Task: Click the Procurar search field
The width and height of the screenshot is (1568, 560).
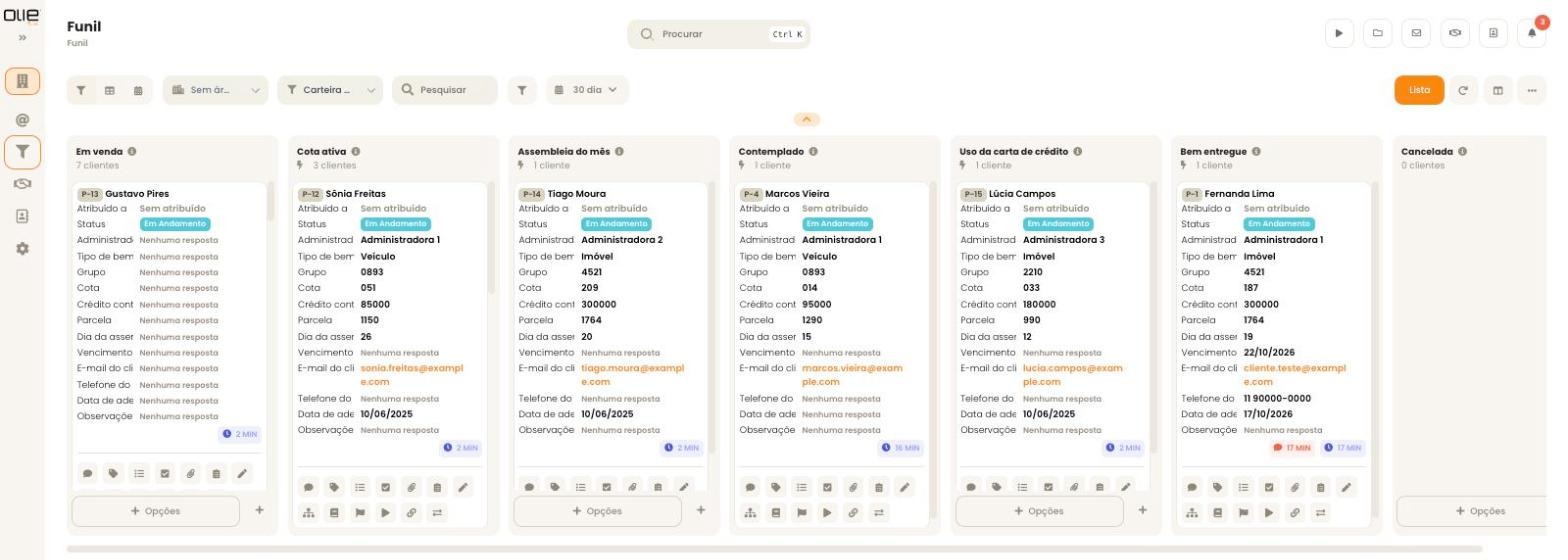Action: (718, 34)
